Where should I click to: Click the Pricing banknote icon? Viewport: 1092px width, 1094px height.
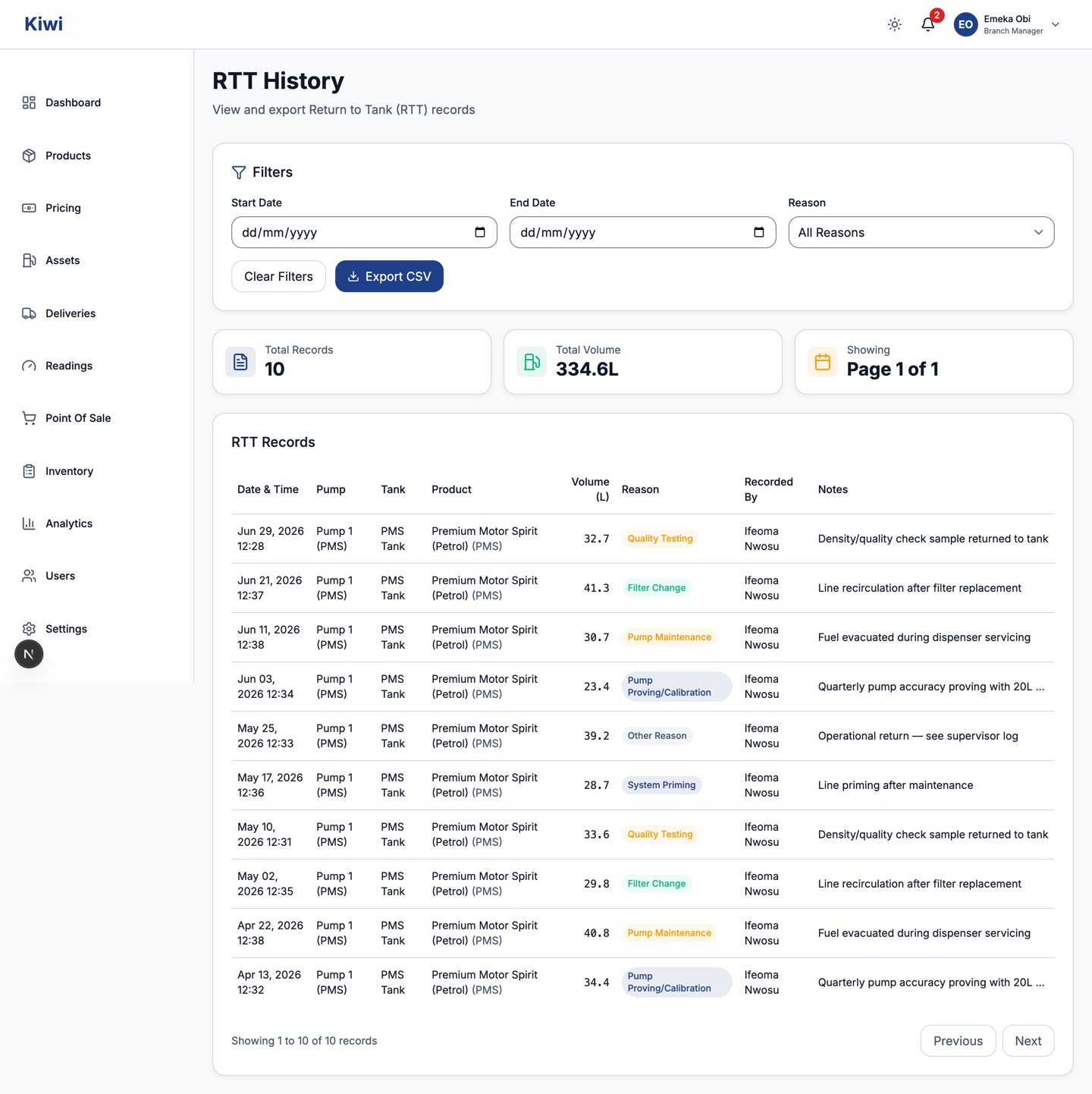(x=29, y=208)
